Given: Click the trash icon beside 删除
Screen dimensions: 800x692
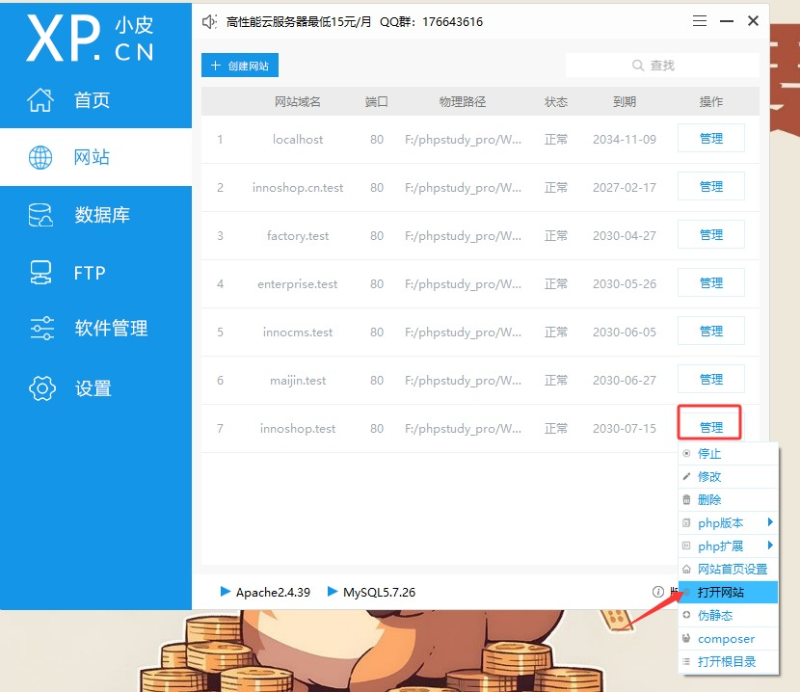Looking at the screenshot, I should [686, 500].
